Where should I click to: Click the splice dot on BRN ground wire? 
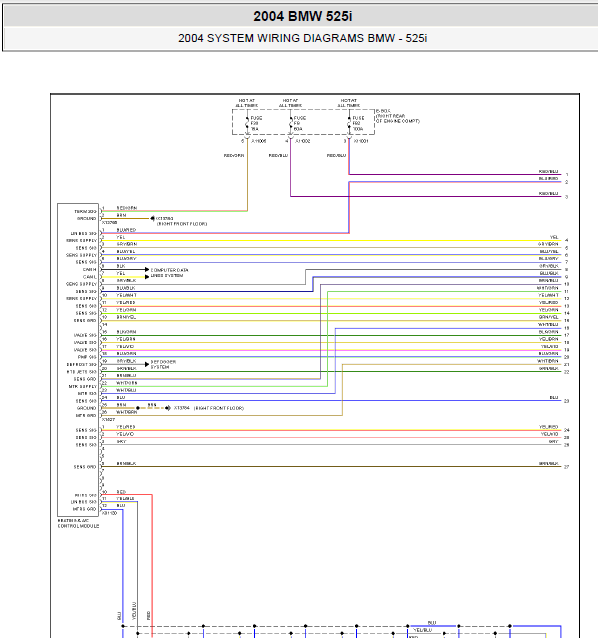click(x=138, y=408)
